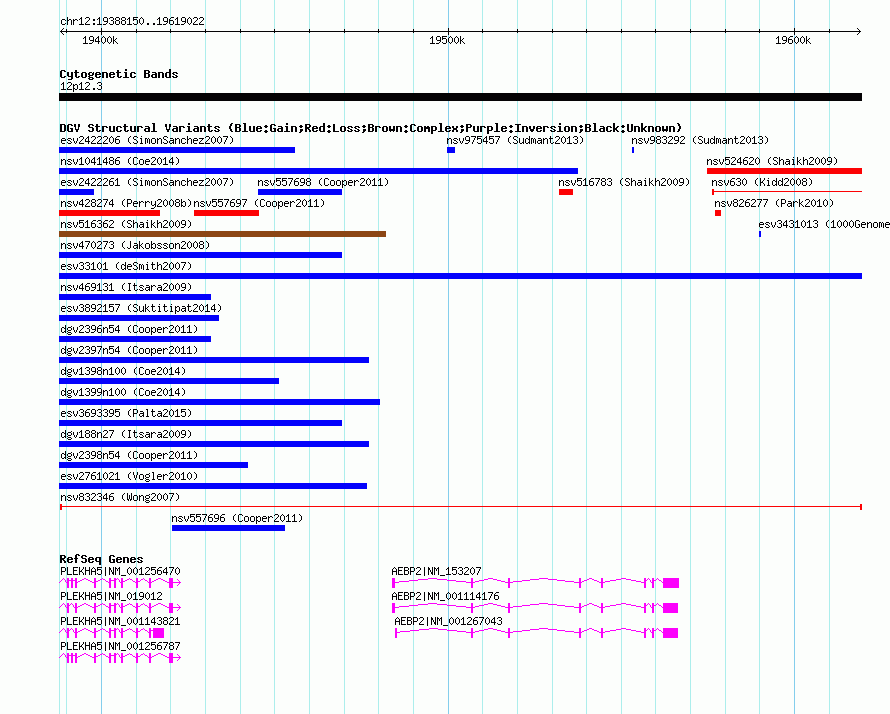Click the 19600k ruler tick label
Image resolution: width=890 pixels, height=714 pixels.
793,40
